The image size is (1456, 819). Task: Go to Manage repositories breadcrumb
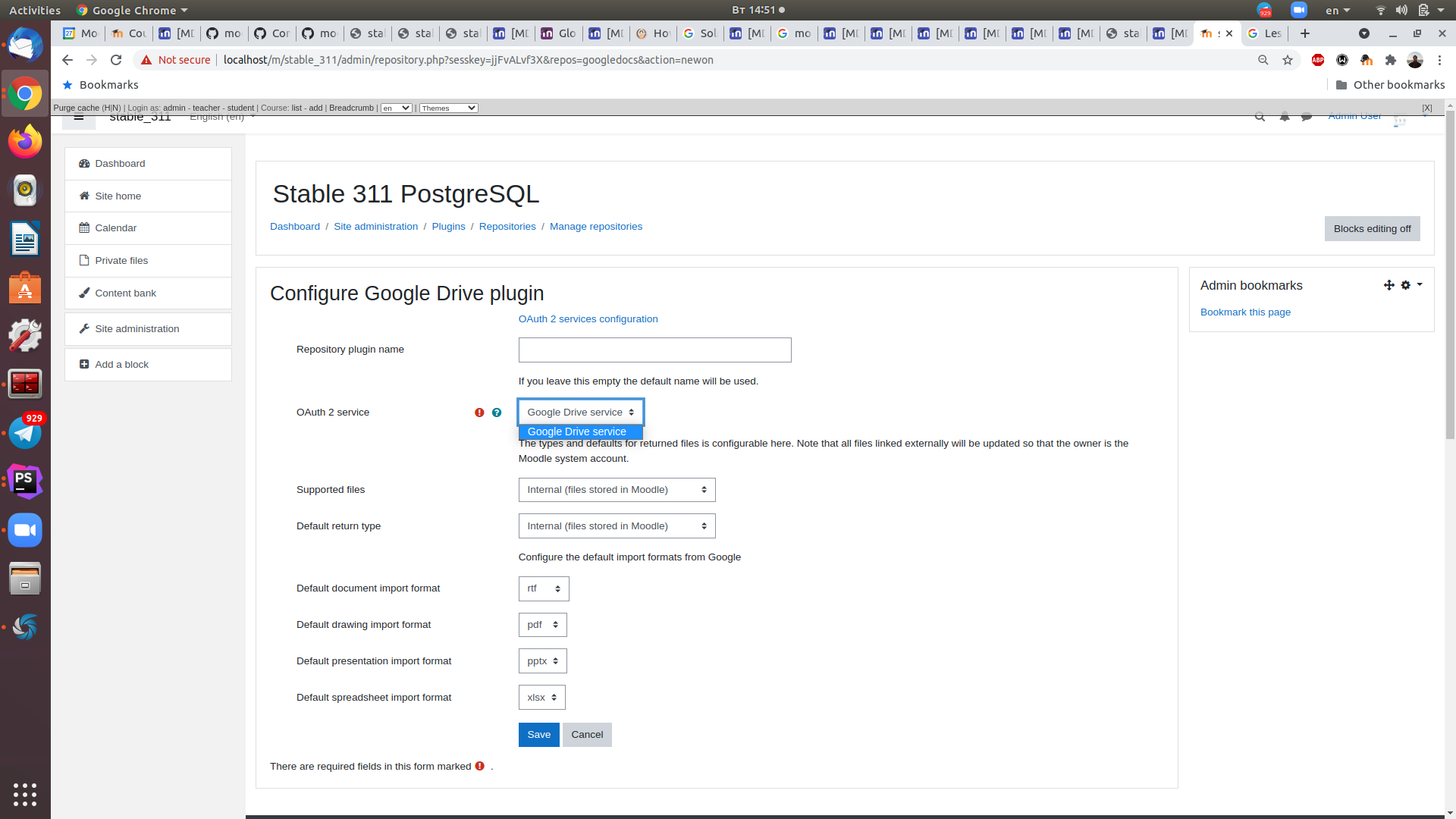[x=595, y=227]
